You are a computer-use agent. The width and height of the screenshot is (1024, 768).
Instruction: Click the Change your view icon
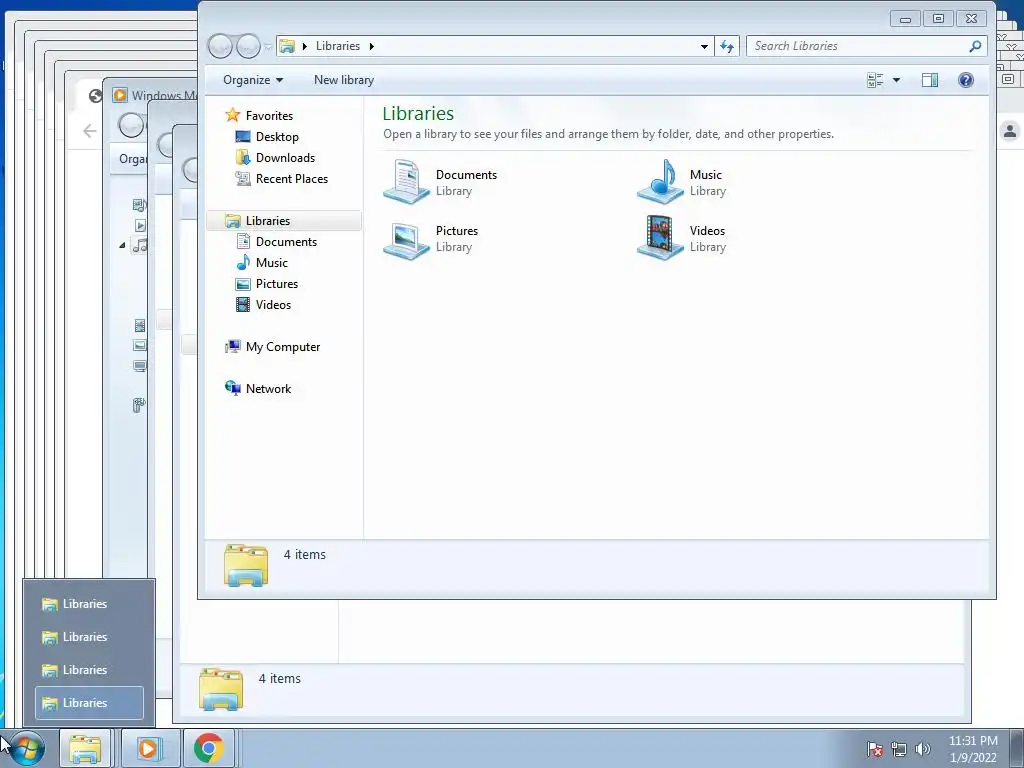point(875,80)
